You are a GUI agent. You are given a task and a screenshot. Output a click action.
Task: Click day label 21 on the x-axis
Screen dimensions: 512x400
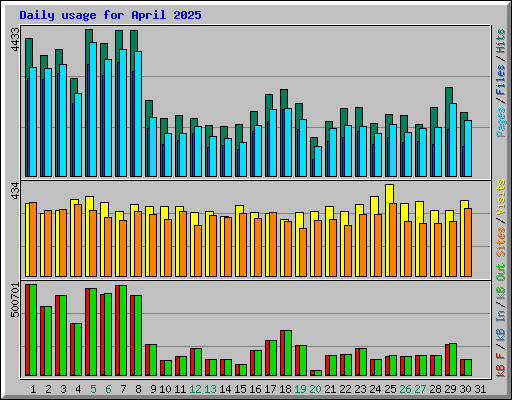click(330, 389)
